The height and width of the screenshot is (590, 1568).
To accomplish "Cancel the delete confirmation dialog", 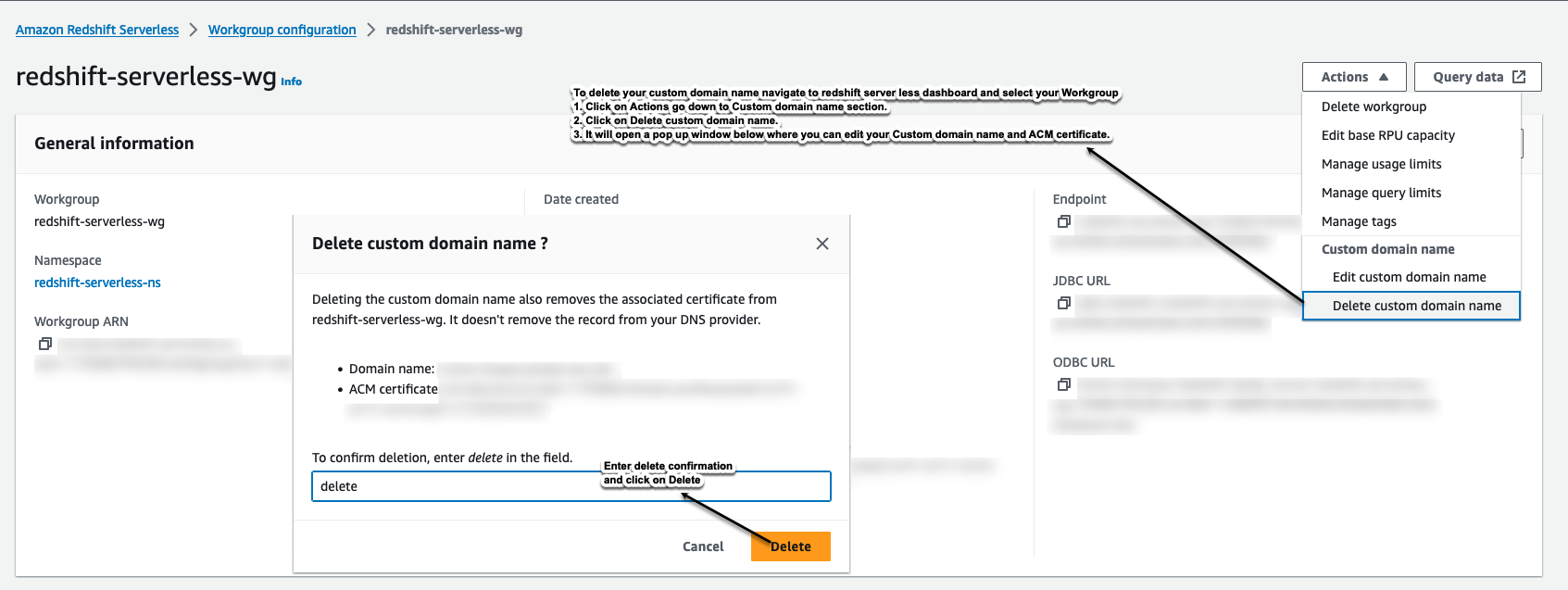I will (703, 546).
